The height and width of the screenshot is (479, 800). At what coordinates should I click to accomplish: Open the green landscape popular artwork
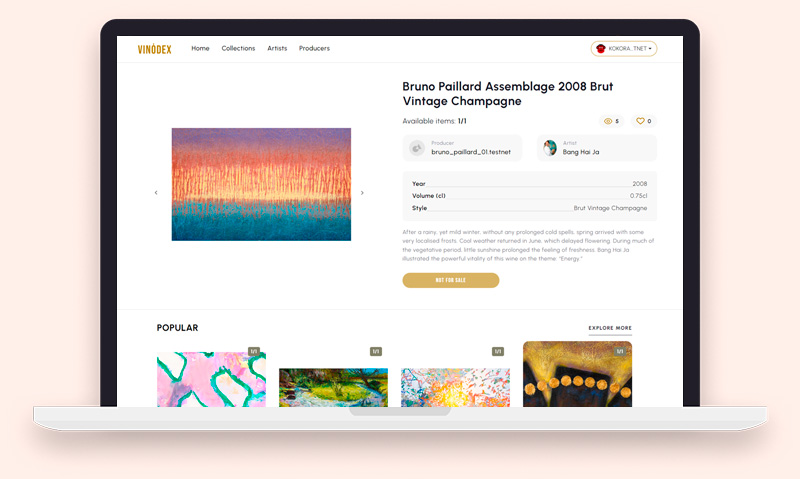(333, 387)
